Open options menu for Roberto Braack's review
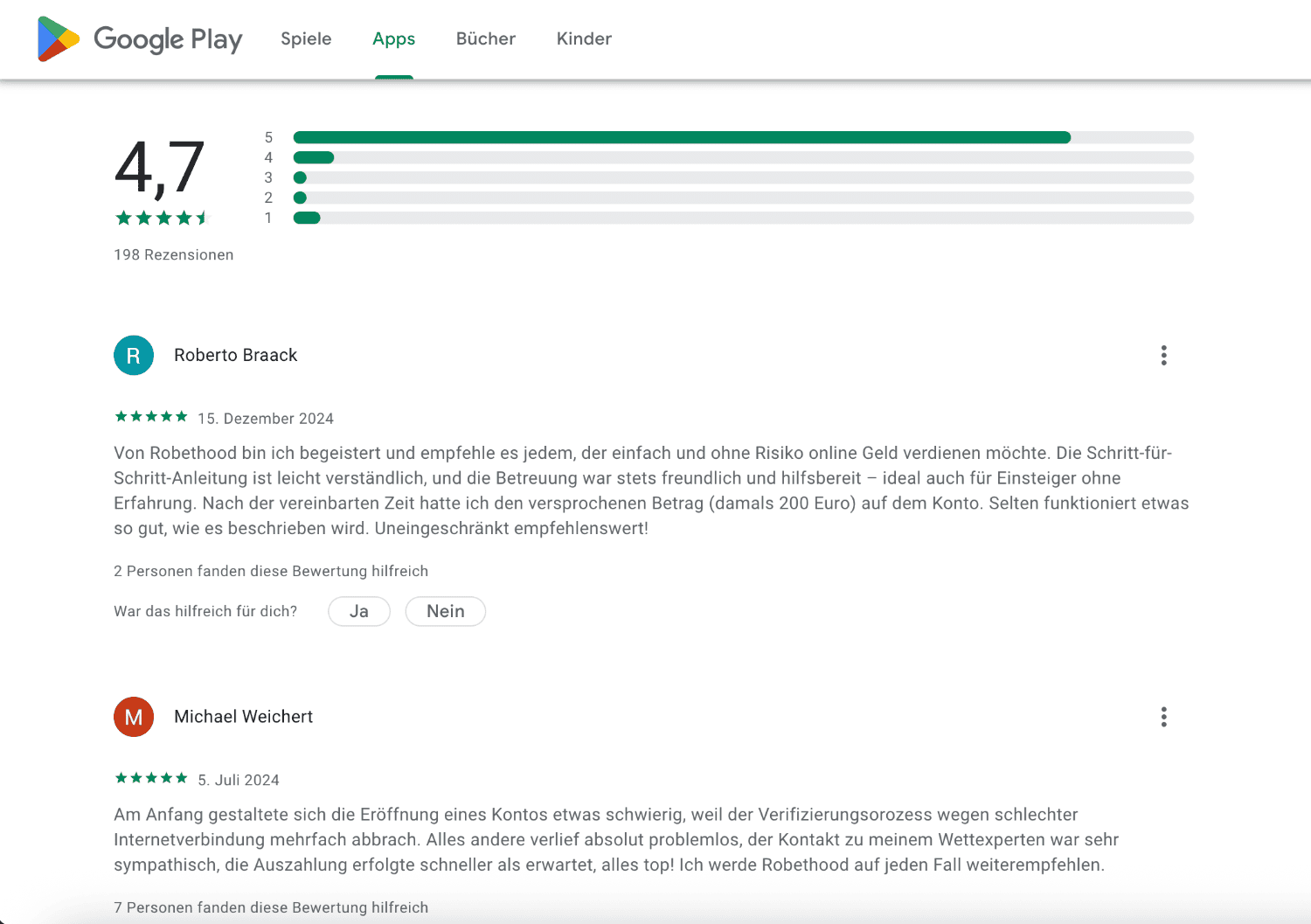This screenshot has width=1311, height=924. click(x=1163, y=355)
